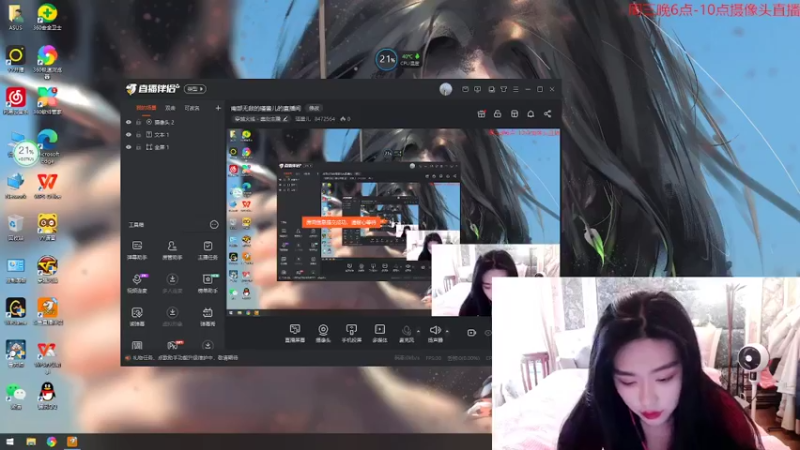Screen dimensions: 800x450
Task: Hide the 文本 1 source with its eye icon
Action: tap(129, 135)
